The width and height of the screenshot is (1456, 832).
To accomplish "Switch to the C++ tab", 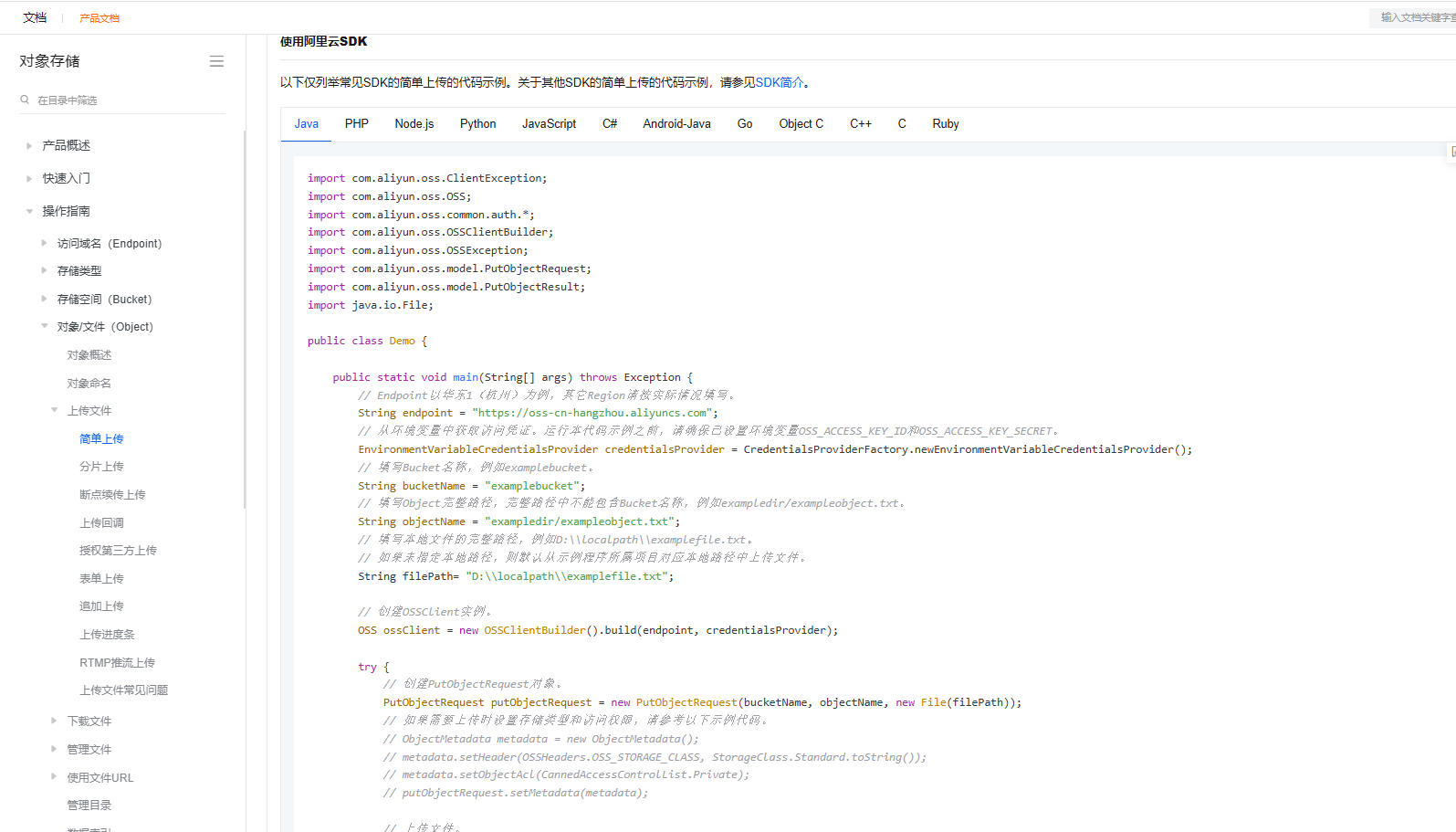I will coord(861,124).
